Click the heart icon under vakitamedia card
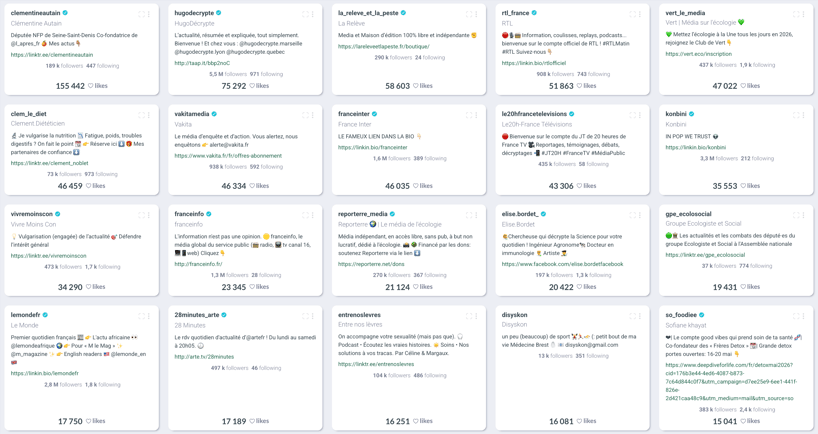Screen dimensions: 818x434 click(x=252, y=186)
